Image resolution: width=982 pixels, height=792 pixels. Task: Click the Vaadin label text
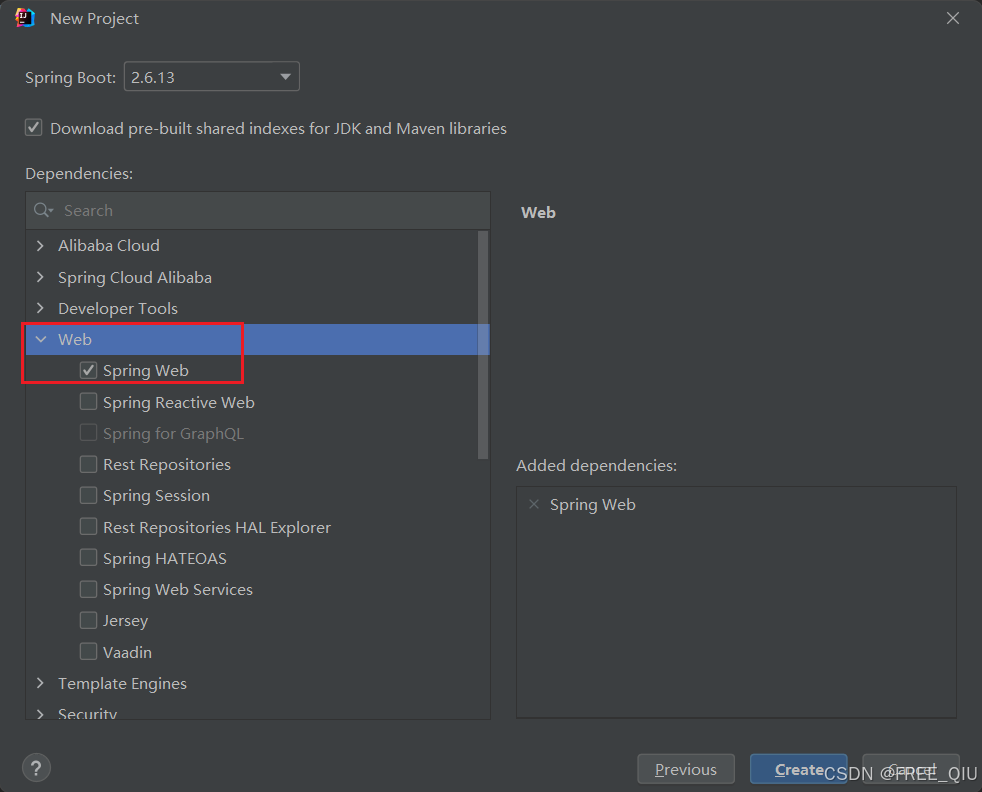point(127,652)
